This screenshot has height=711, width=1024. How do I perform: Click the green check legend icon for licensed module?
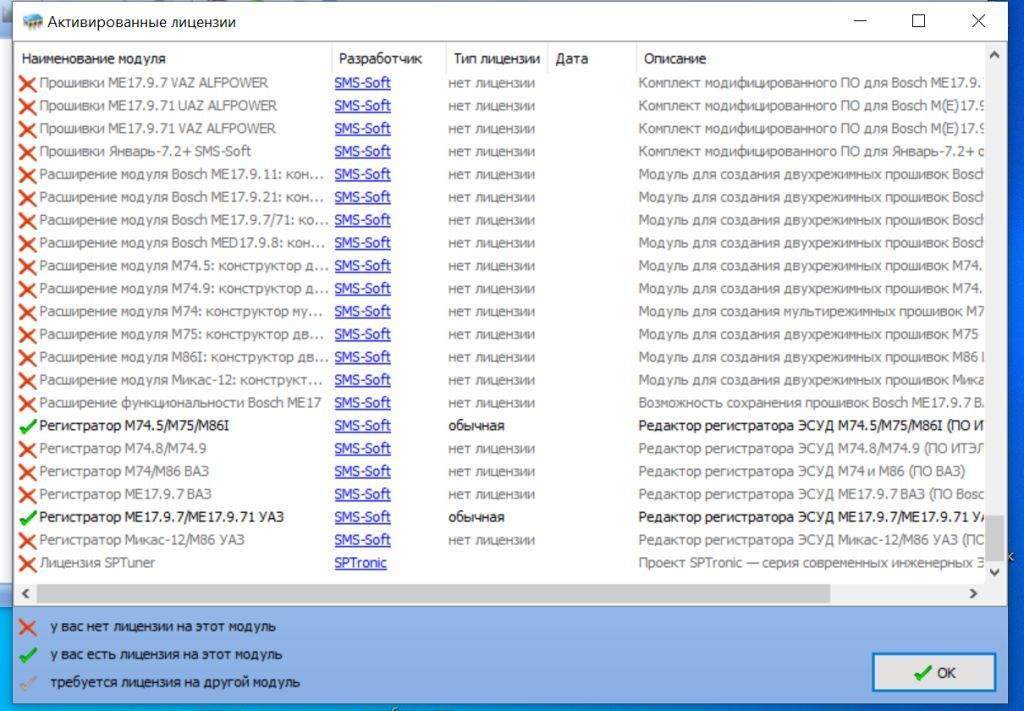coord(27,655)
